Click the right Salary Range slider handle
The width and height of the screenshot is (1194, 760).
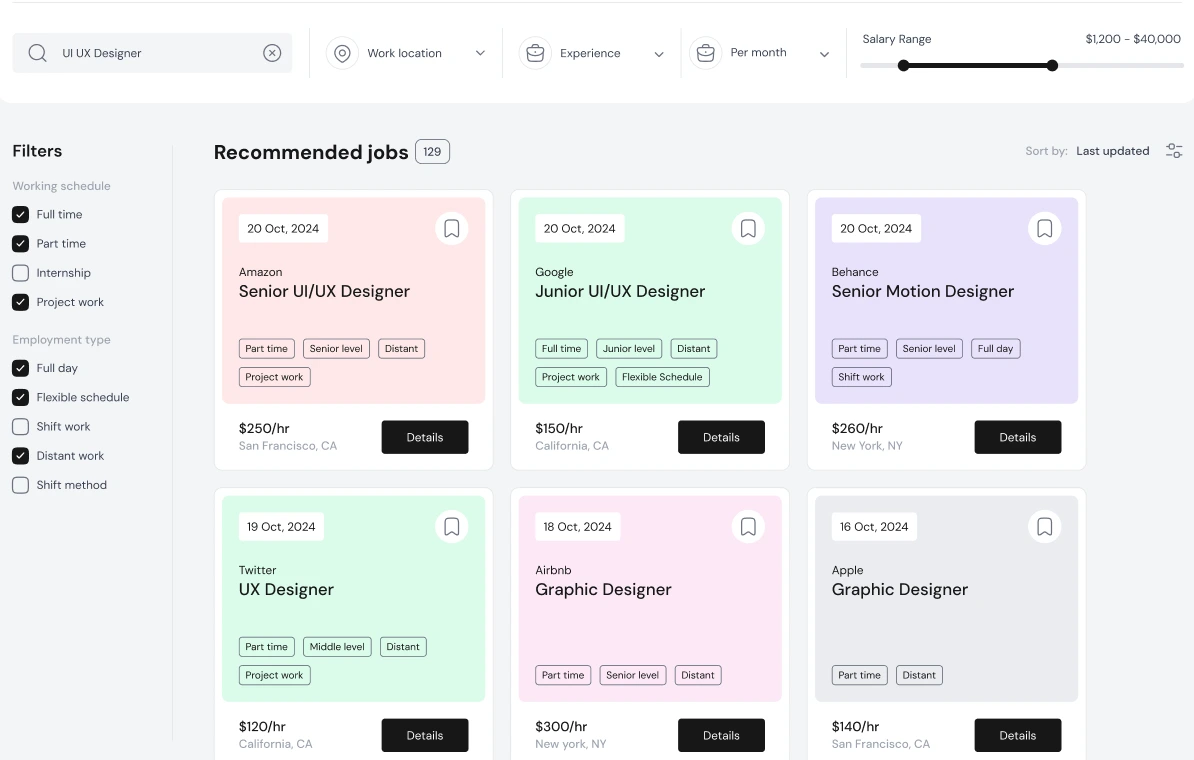point(1052,66)
